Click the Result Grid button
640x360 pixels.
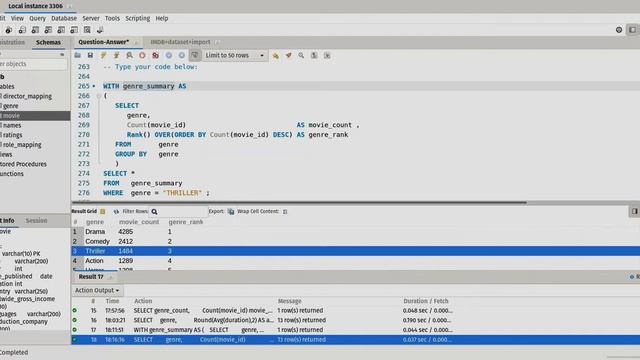88,211
